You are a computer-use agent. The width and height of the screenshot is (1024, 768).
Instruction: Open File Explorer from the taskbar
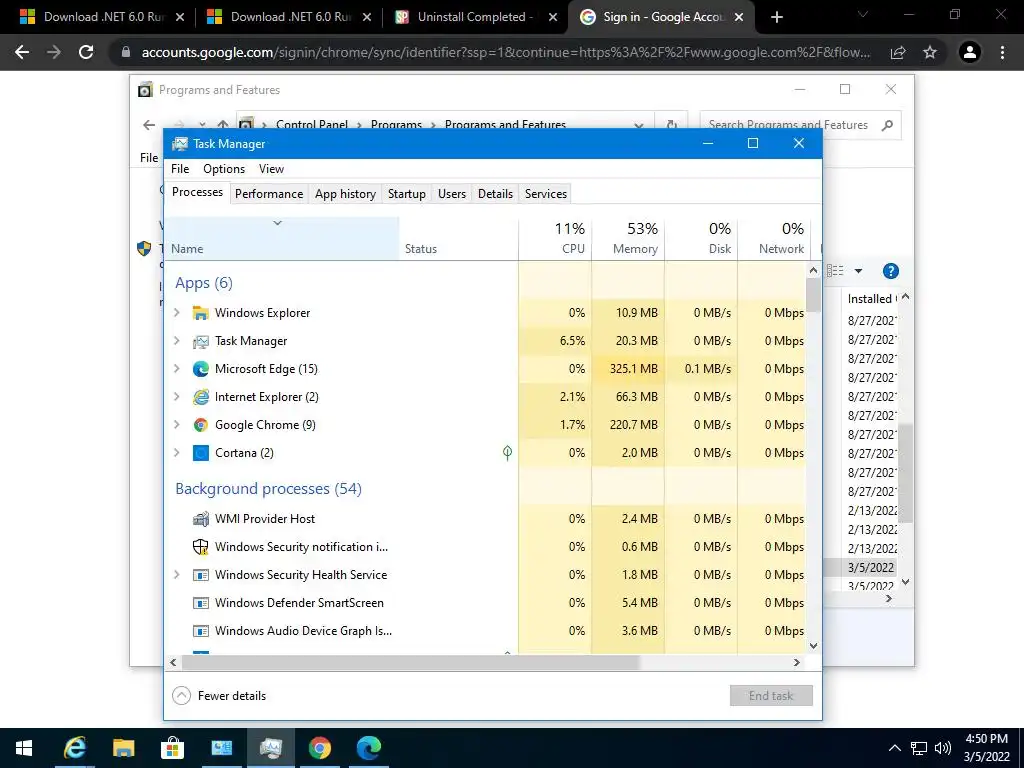[123, 748]
